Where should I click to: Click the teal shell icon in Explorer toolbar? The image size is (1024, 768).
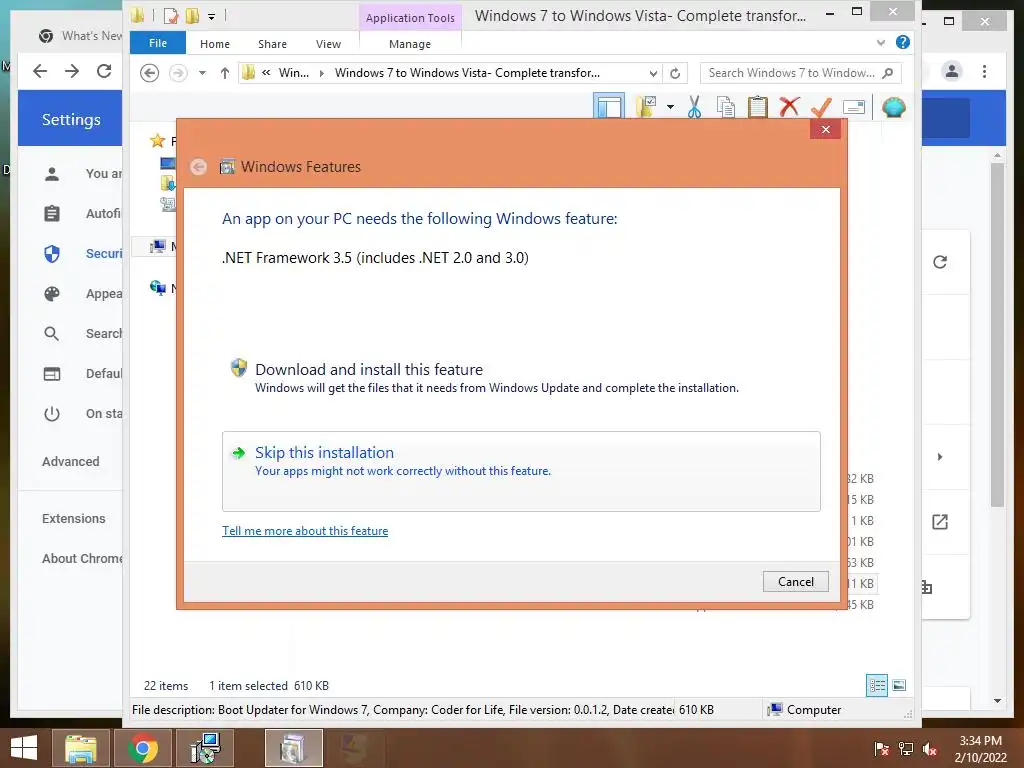click(893, 107)
